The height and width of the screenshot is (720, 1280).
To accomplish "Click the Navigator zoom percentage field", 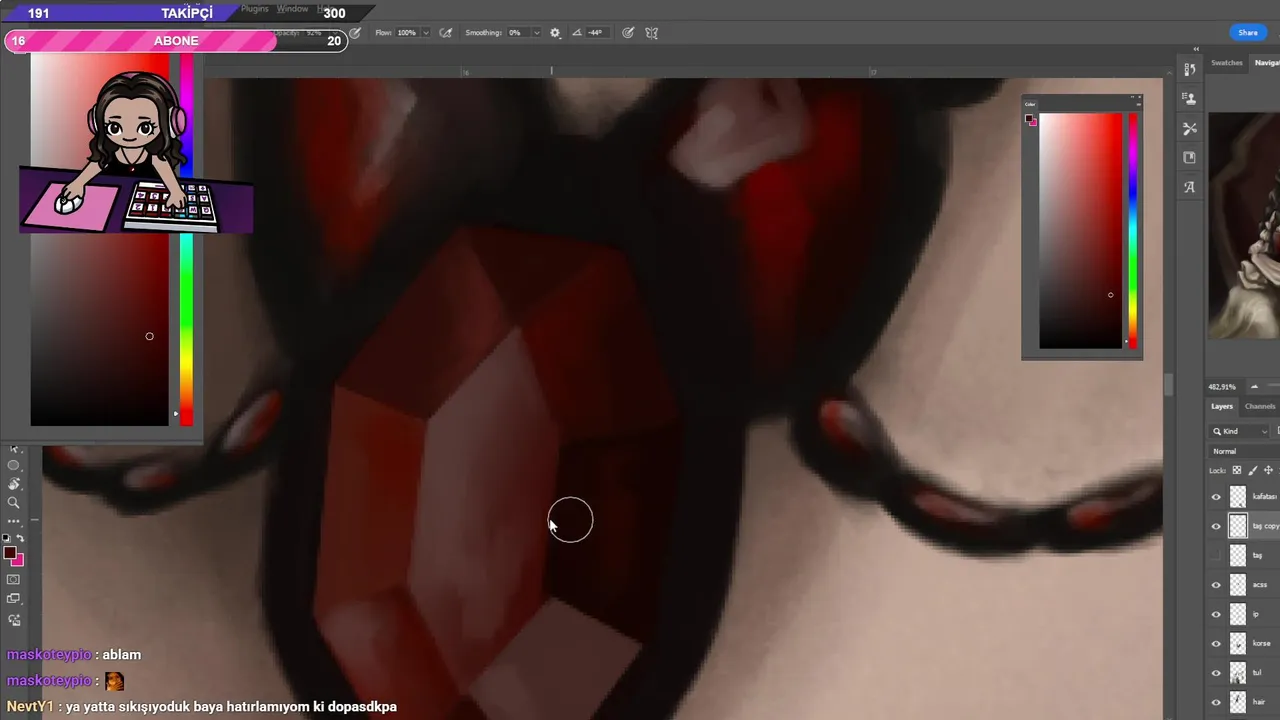I will [1222, 387].
